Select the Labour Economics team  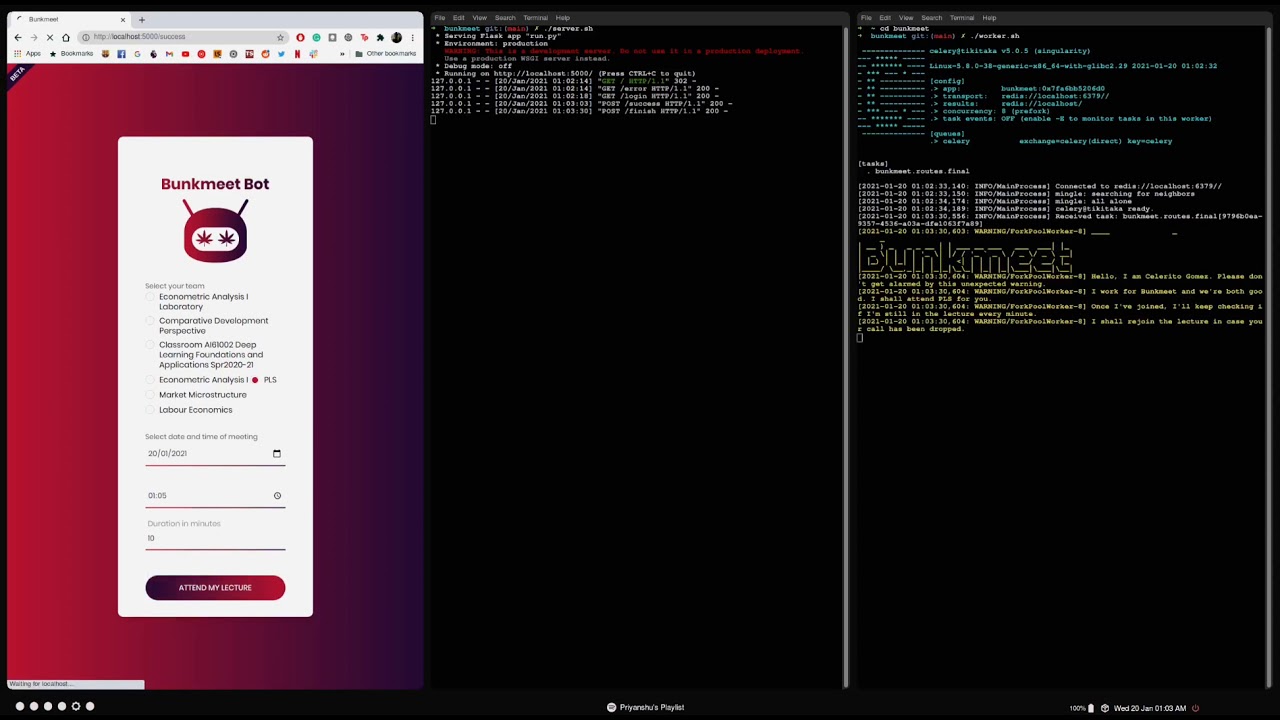point(150,410)
